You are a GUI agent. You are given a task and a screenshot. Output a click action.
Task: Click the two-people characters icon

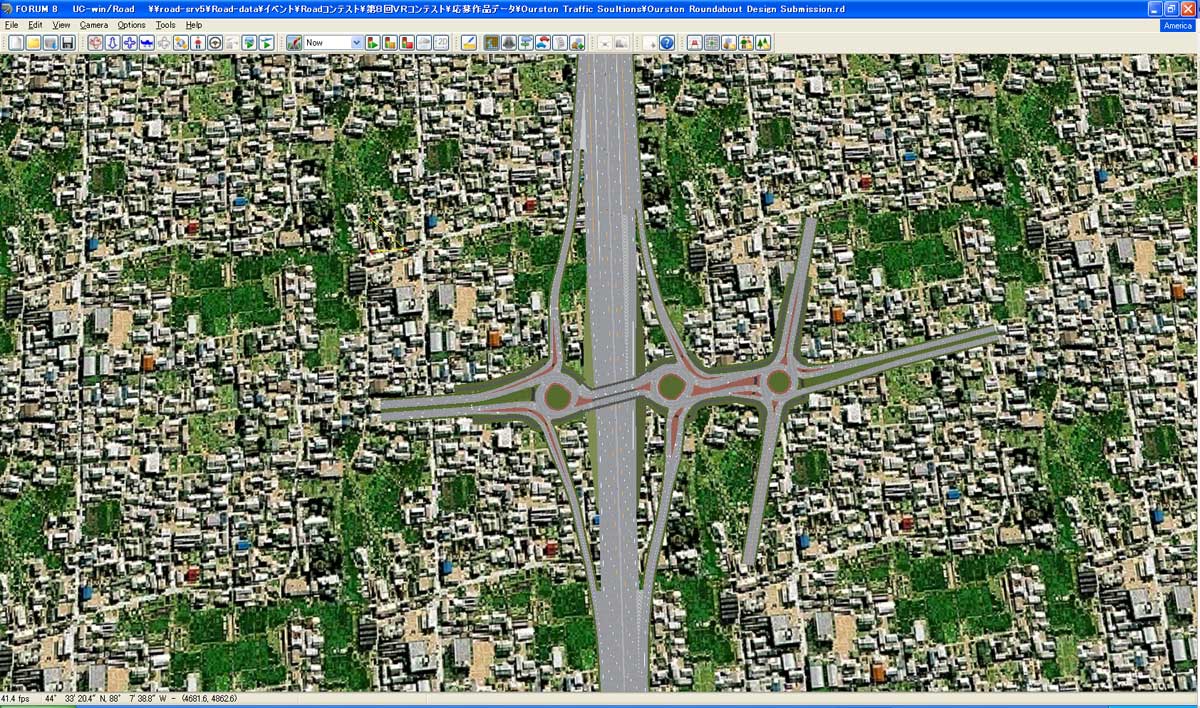746,43
